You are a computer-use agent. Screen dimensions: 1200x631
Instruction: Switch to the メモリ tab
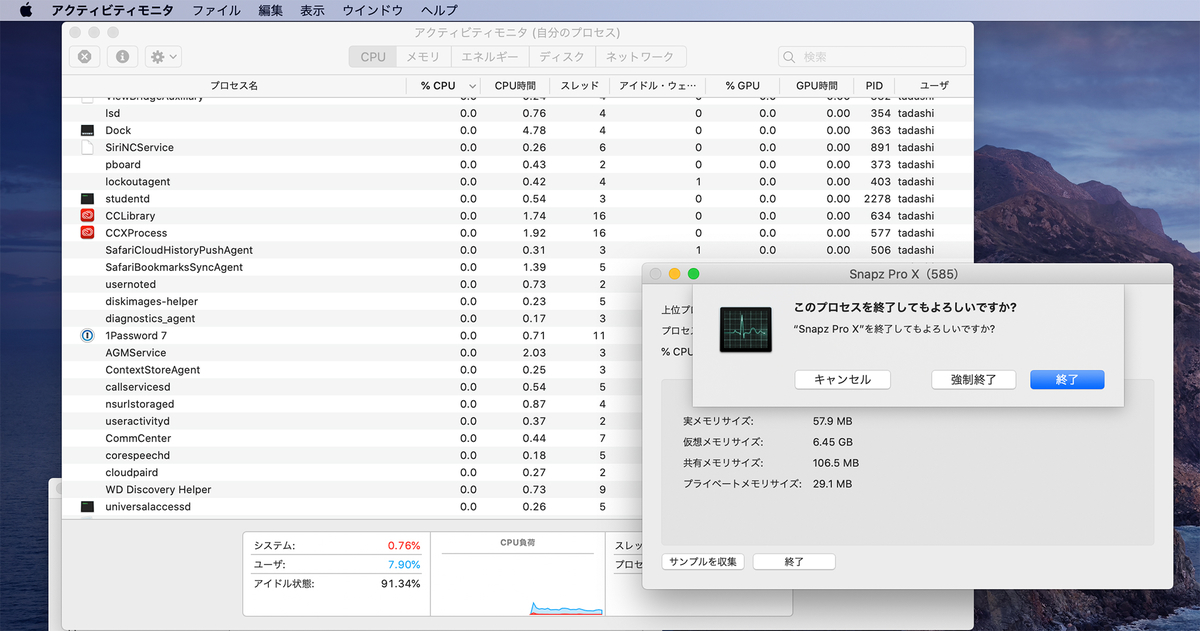click(x=424, y=57)
